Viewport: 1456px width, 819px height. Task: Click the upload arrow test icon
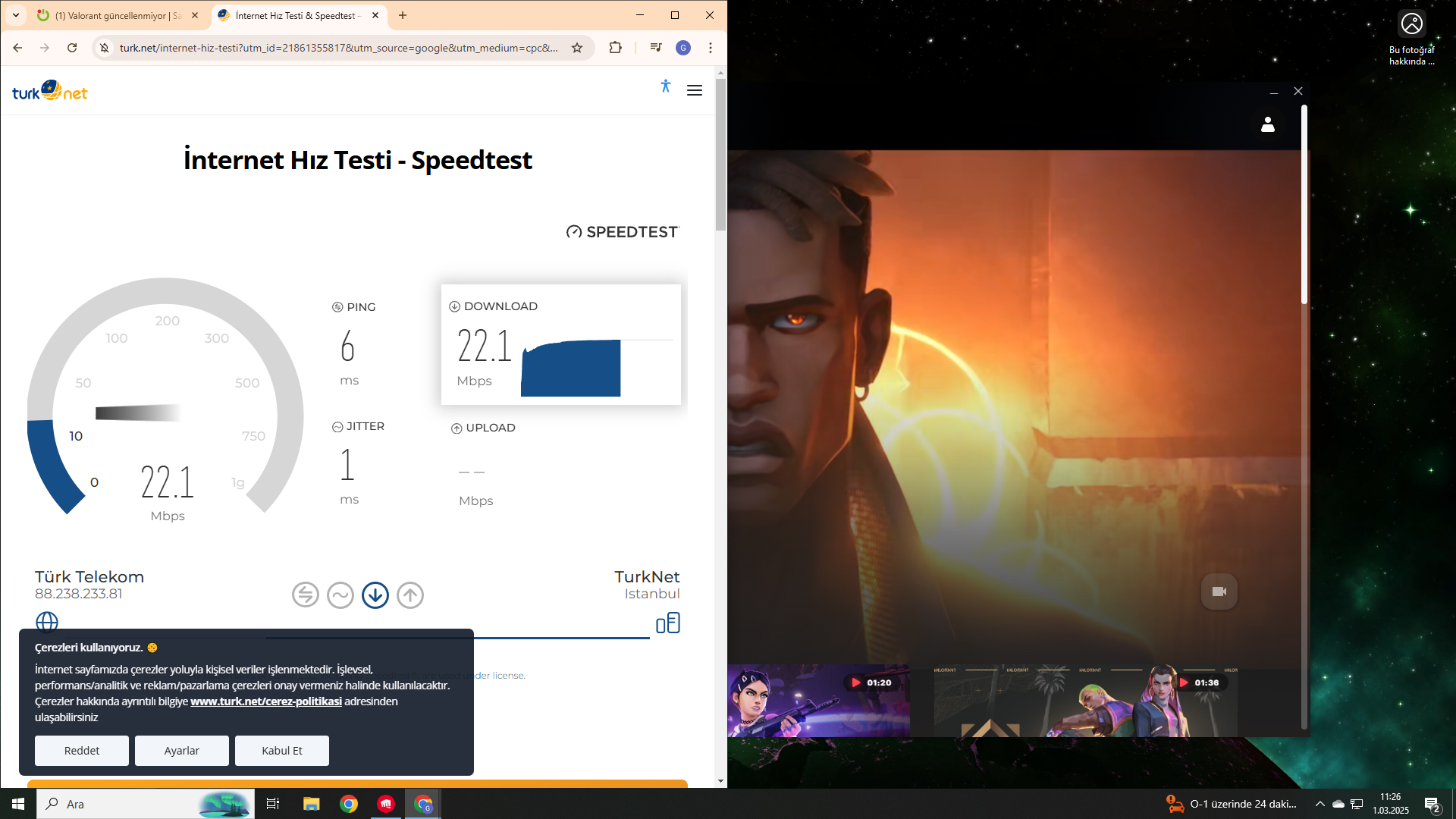pos(410,595)
